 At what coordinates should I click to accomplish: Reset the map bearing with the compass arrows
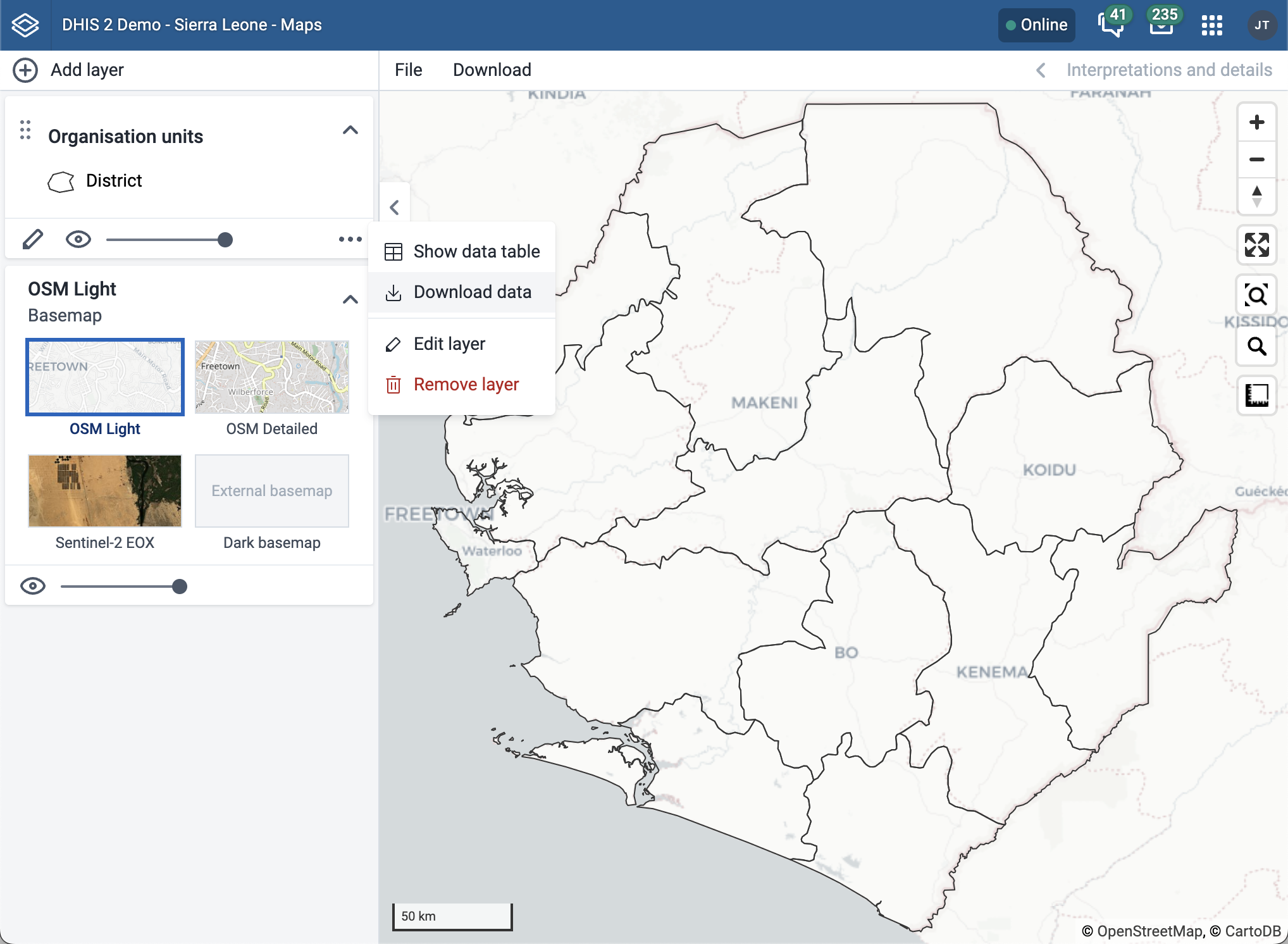(x=1257, y=196)
